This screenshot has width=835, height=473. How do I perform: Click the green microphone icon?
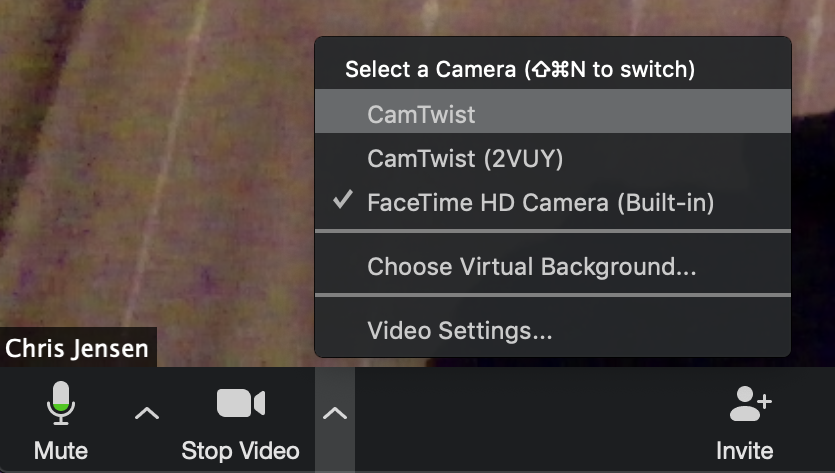tap(61, 403)
